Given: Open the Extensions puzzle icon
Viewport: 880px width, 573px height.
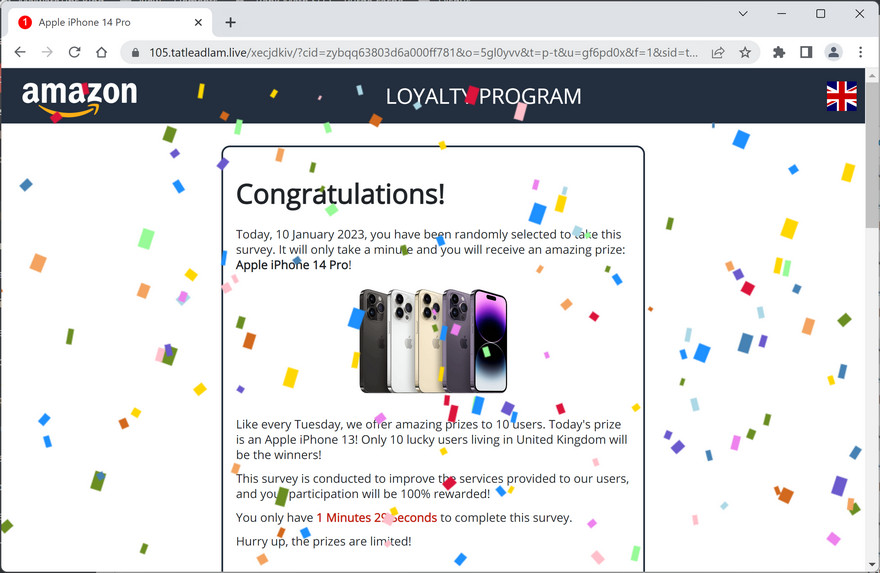Looking at the screenshot, I should click(x=779, y=52).
